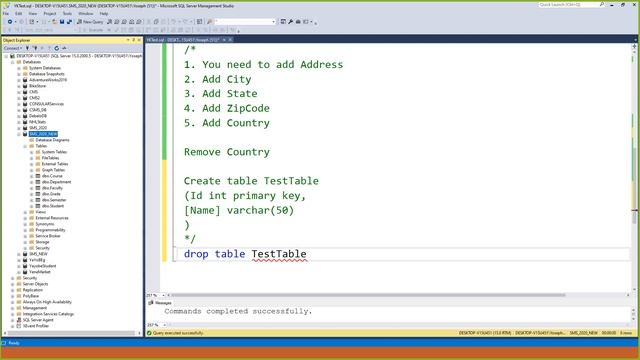Click the Find wrench icon in toolbar

pos(291,22)
